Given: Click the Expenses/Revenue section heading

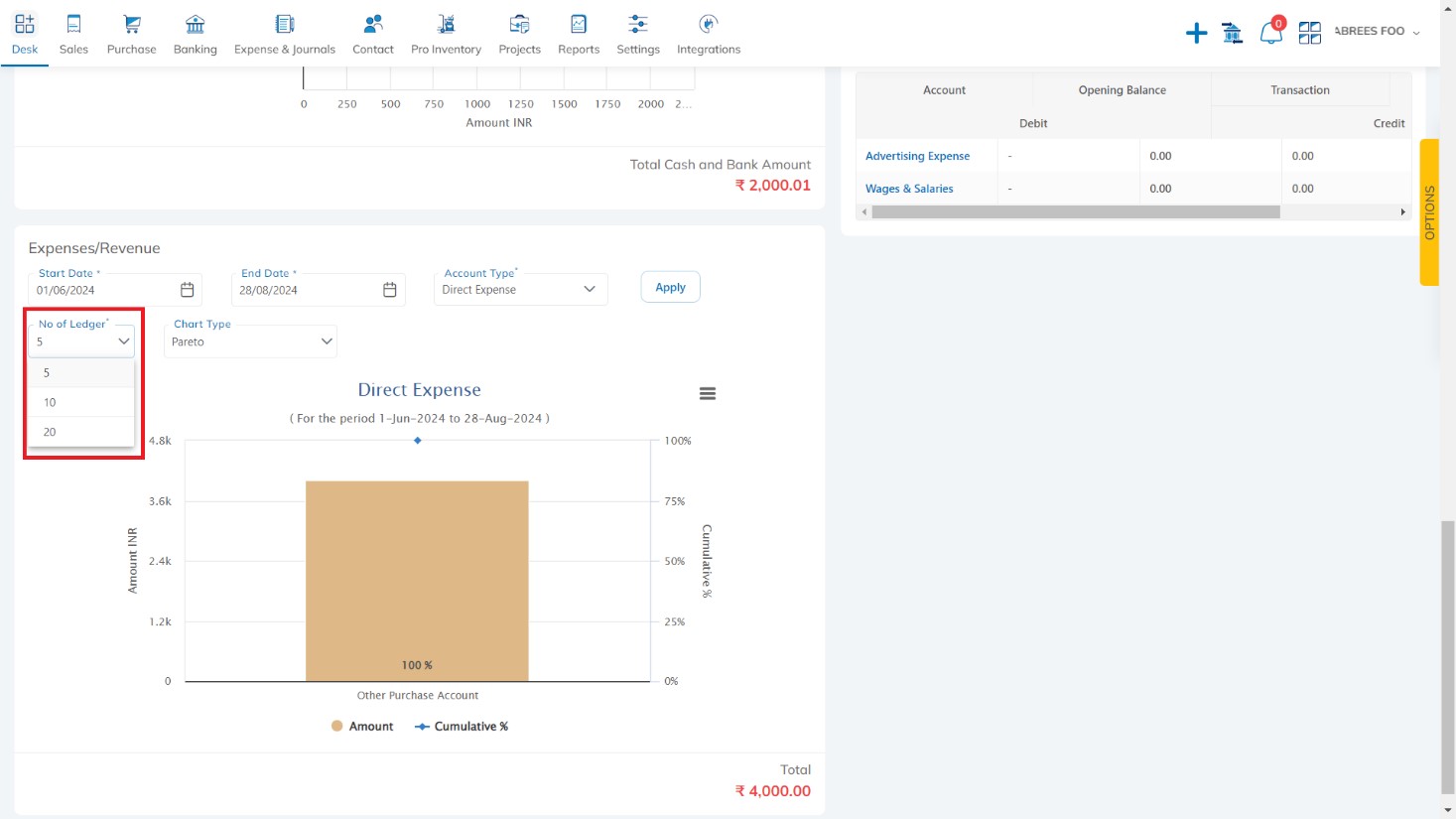Looking at the screenshot, I should [94, 248].
